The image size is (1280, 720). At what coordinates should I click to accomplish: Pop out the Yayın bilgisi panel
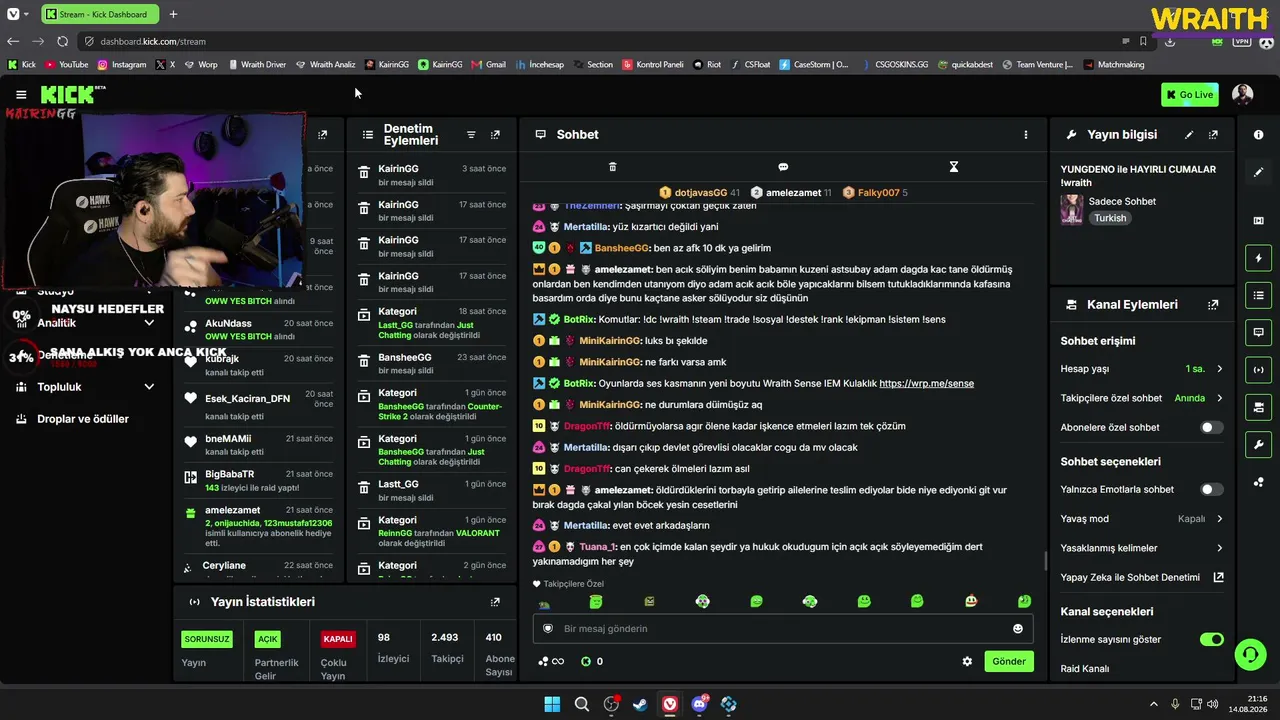click(1213, 134)
